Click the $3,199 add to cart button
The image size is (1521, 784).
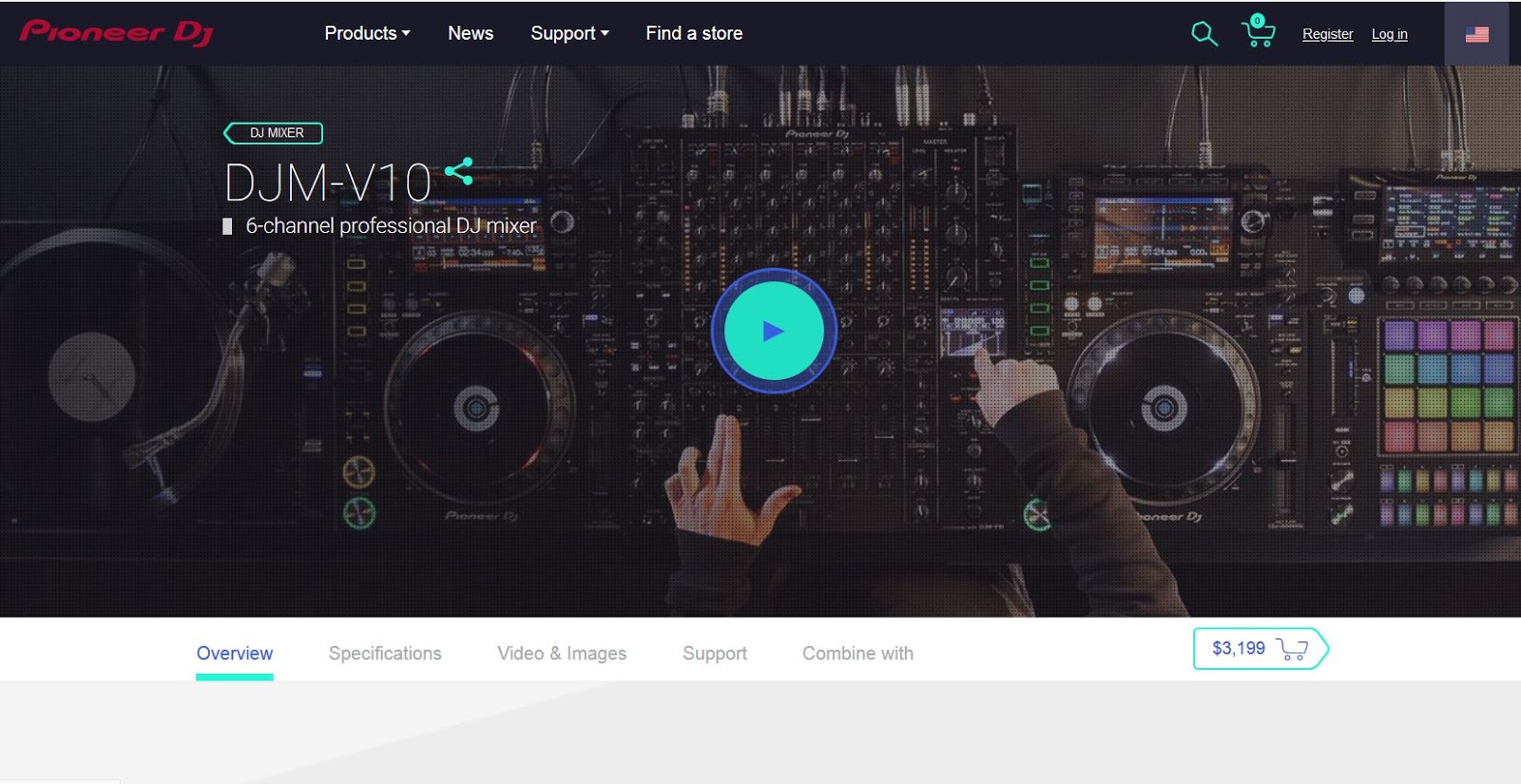click(x=1260, y=648)
